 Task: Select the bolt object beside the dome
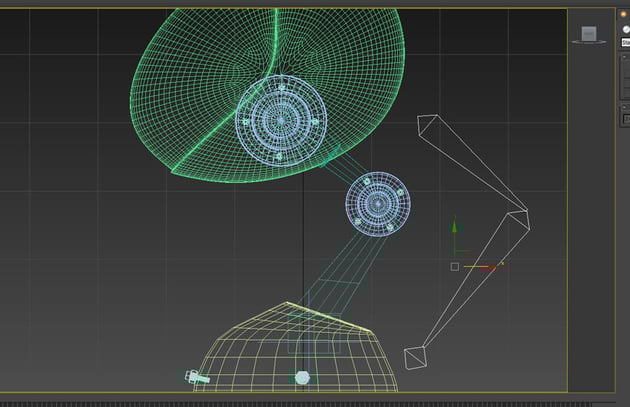(x=196, y=377)
